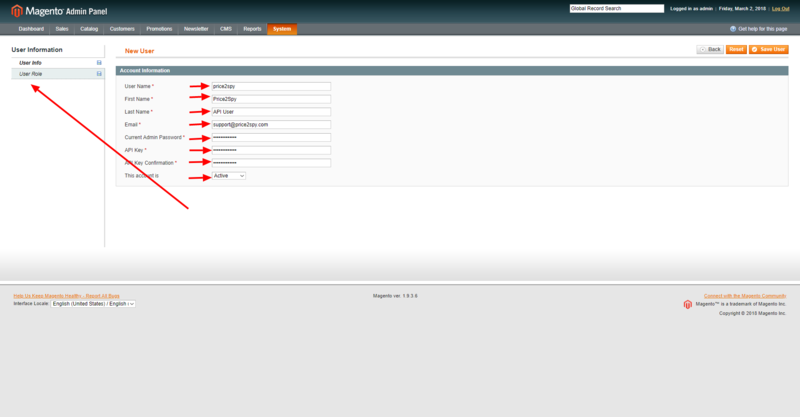Click the Reset button
The height and width of the screenshot is (417, 800).
tap(736, 50)
